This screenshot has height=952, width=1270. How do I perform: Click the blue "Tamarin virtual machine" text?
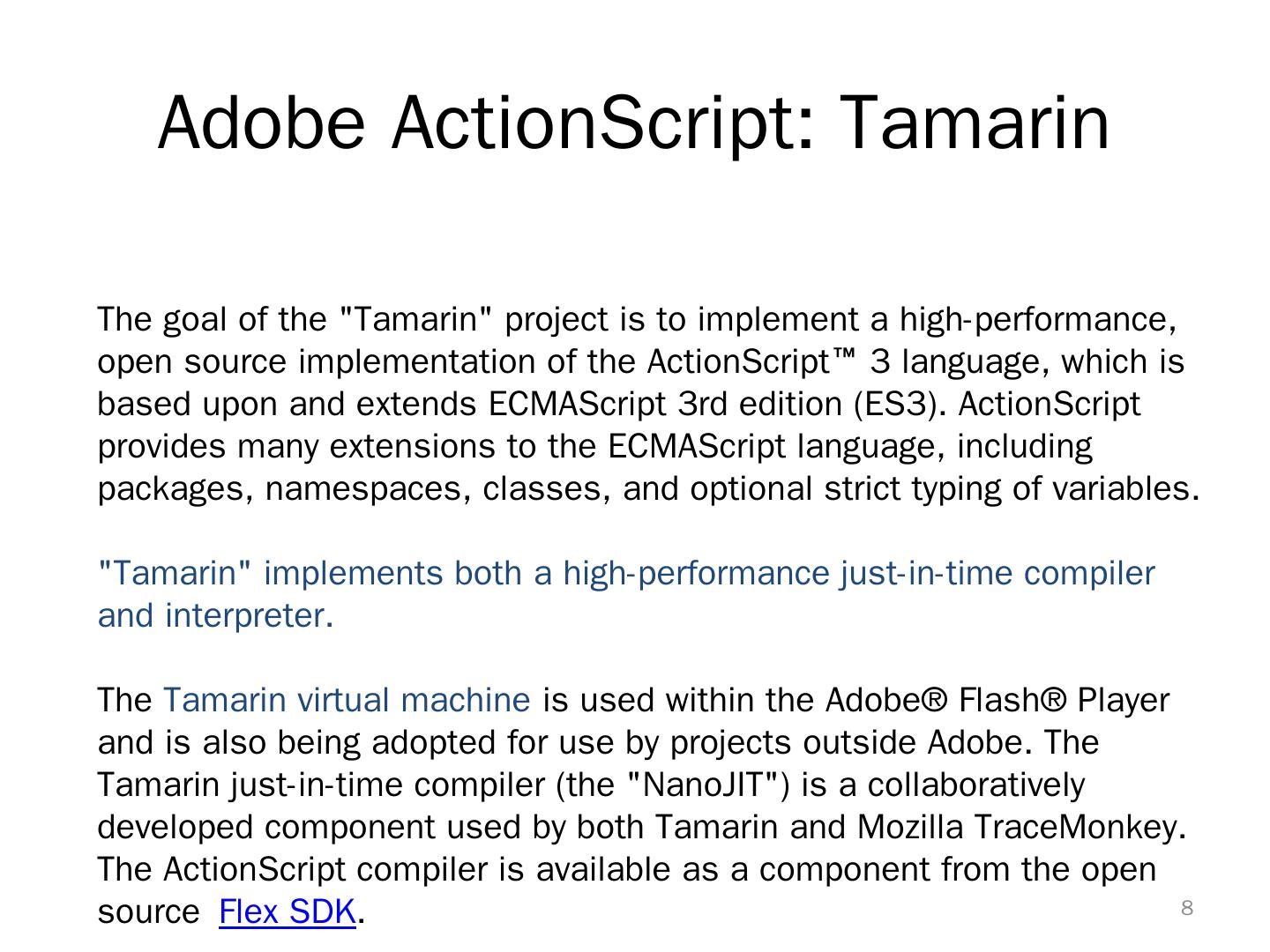point(347,700)
